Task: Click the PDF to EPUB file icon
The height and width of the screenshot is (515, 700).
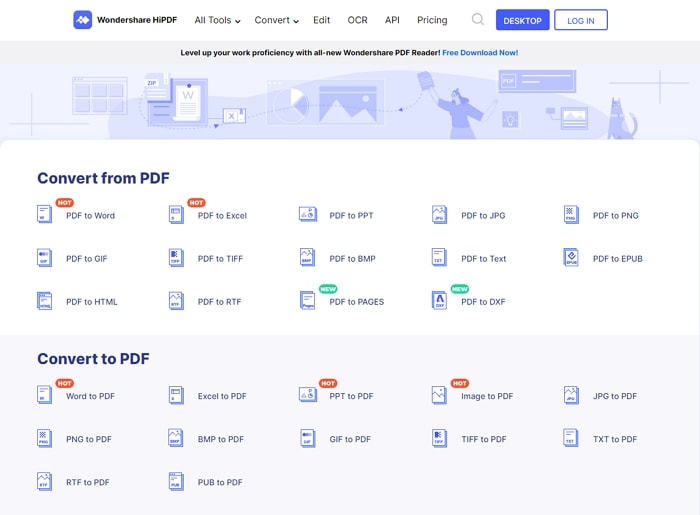Action: click(571, 258)
